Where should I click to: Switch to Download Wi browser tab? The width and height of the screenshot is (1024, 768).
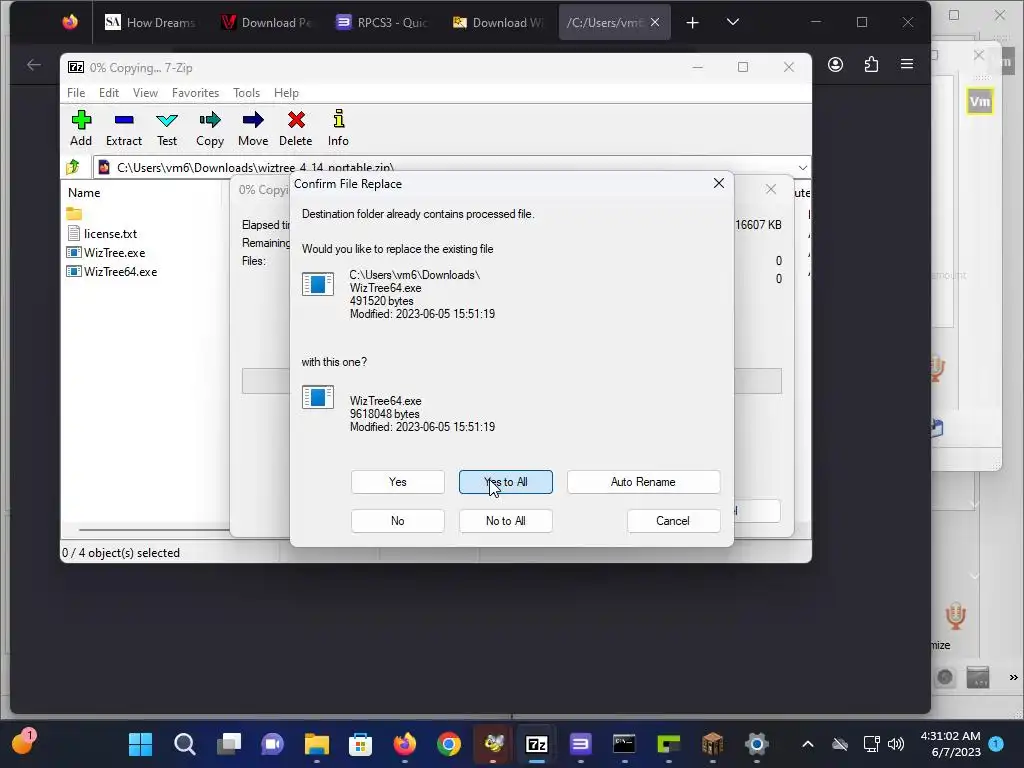498,22
